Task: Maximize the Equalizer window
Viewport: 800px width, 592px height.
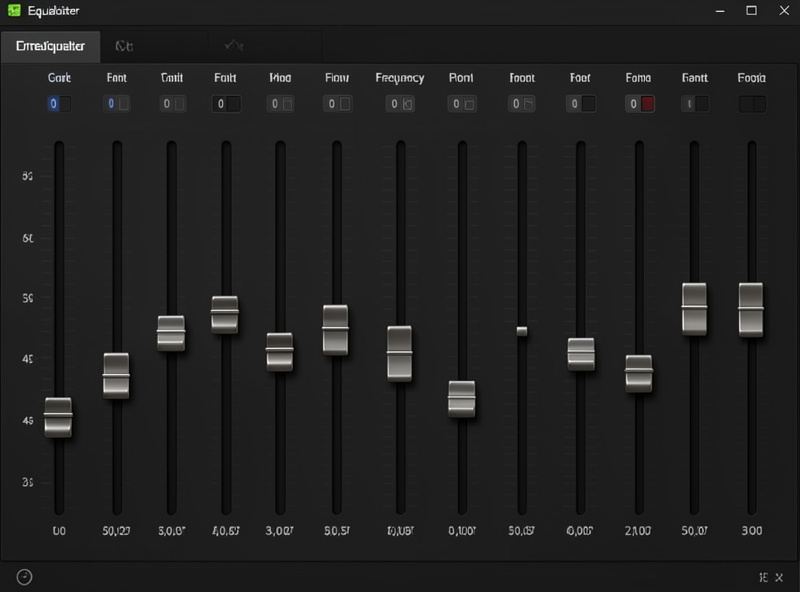Action: pyautogui.click(x=752, y=11)
